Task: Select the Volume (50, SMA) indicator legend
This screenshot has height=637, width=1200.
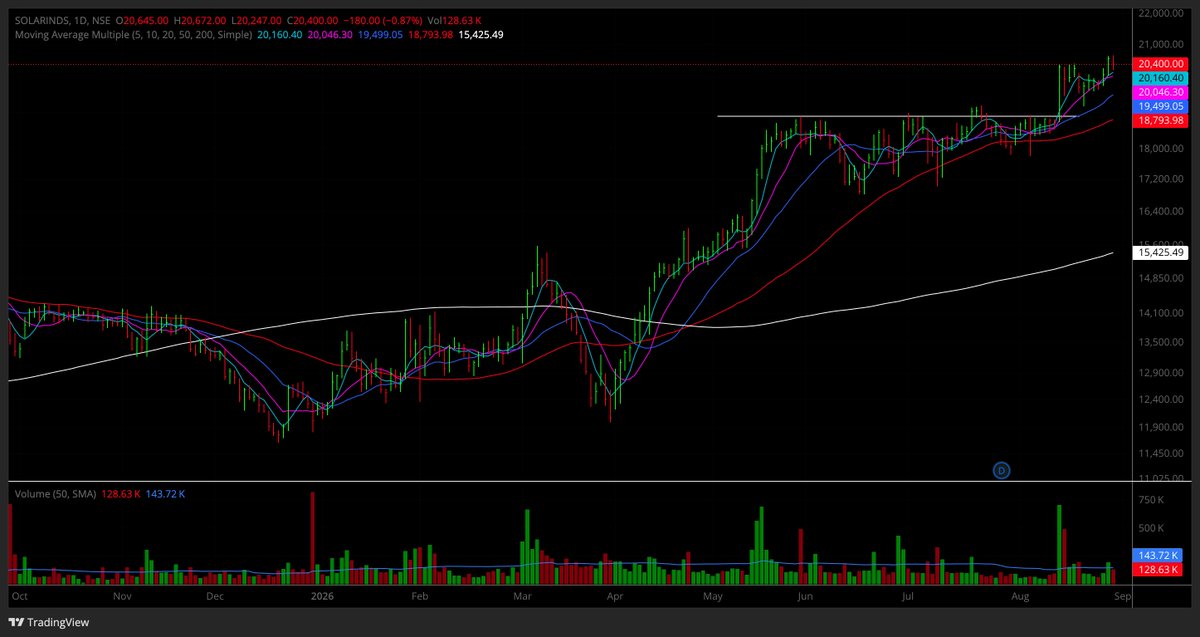Action: [56, 494]
